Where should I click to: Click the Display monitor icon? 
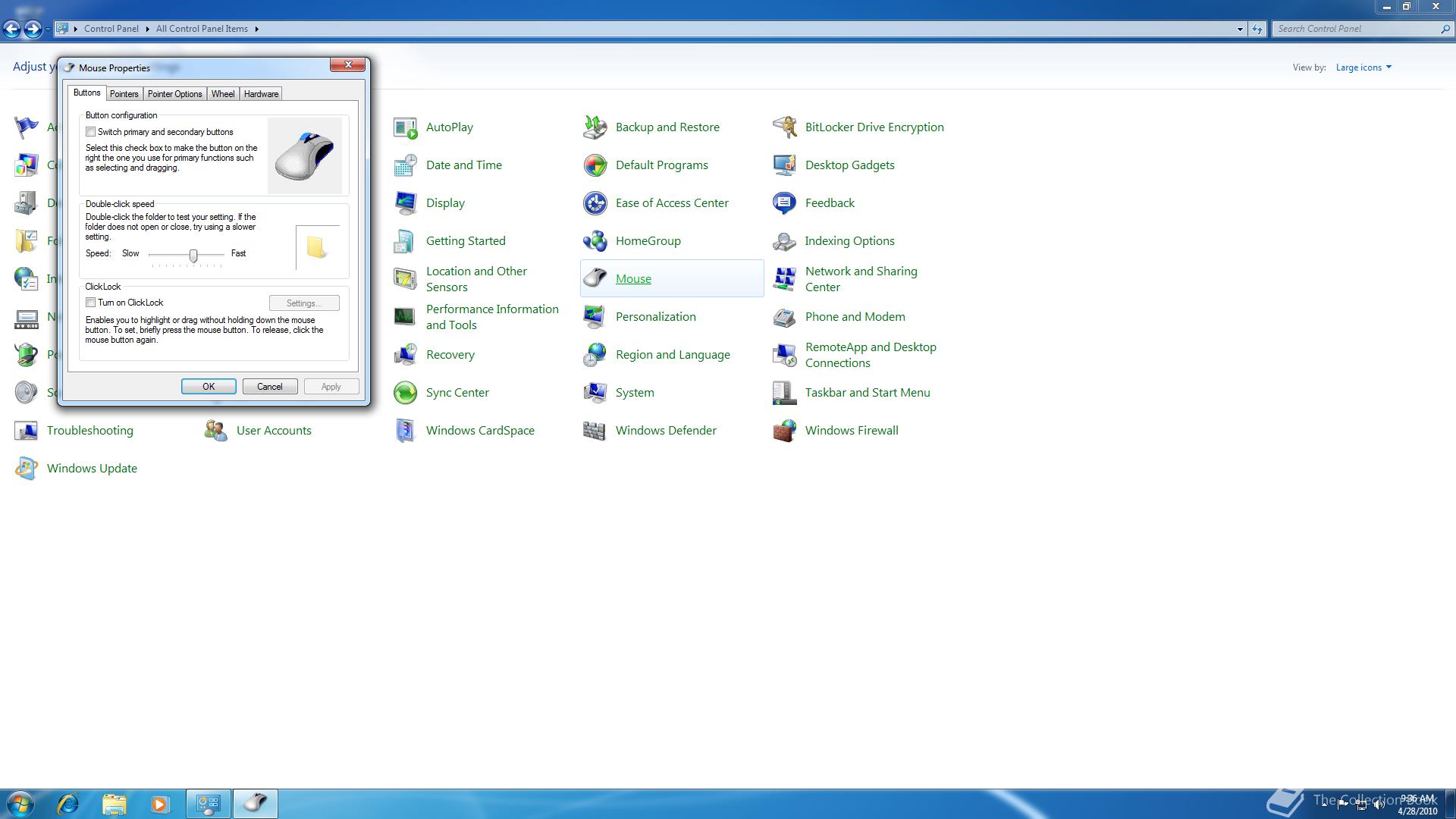(406, 203)
